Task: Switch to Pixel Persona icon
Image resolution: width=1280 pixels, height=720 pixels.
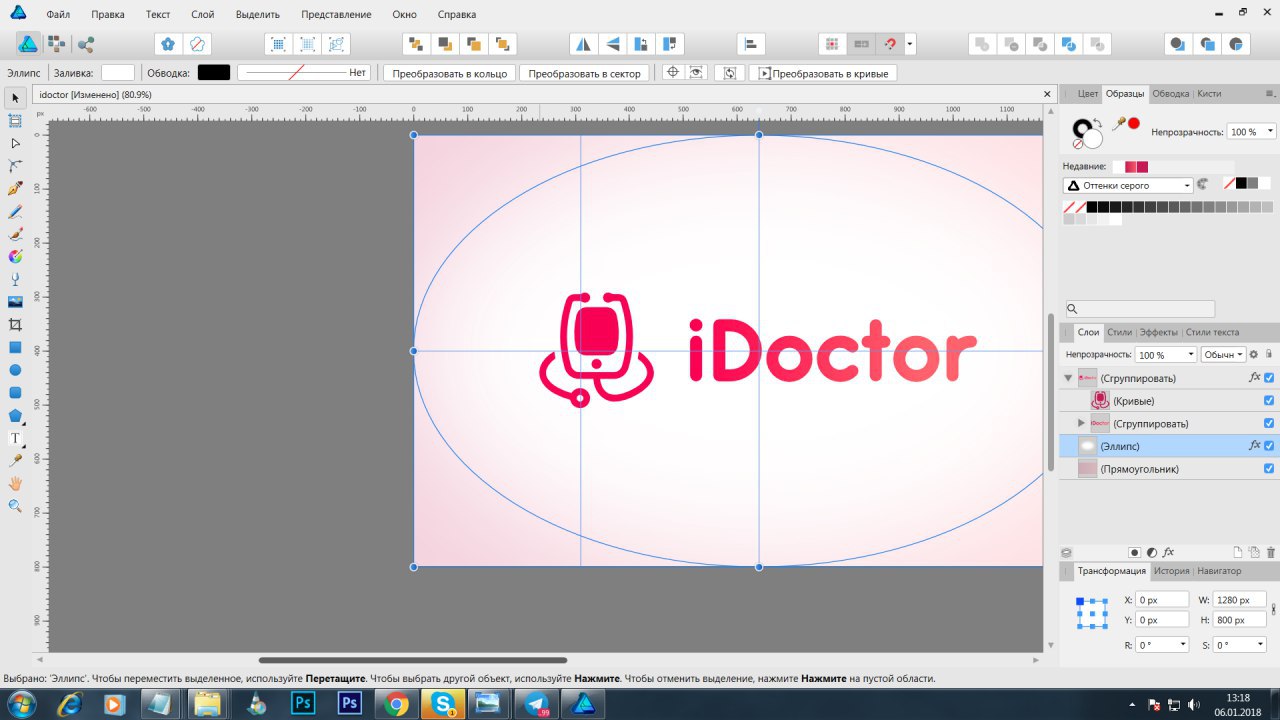Action: click(57, 44)
